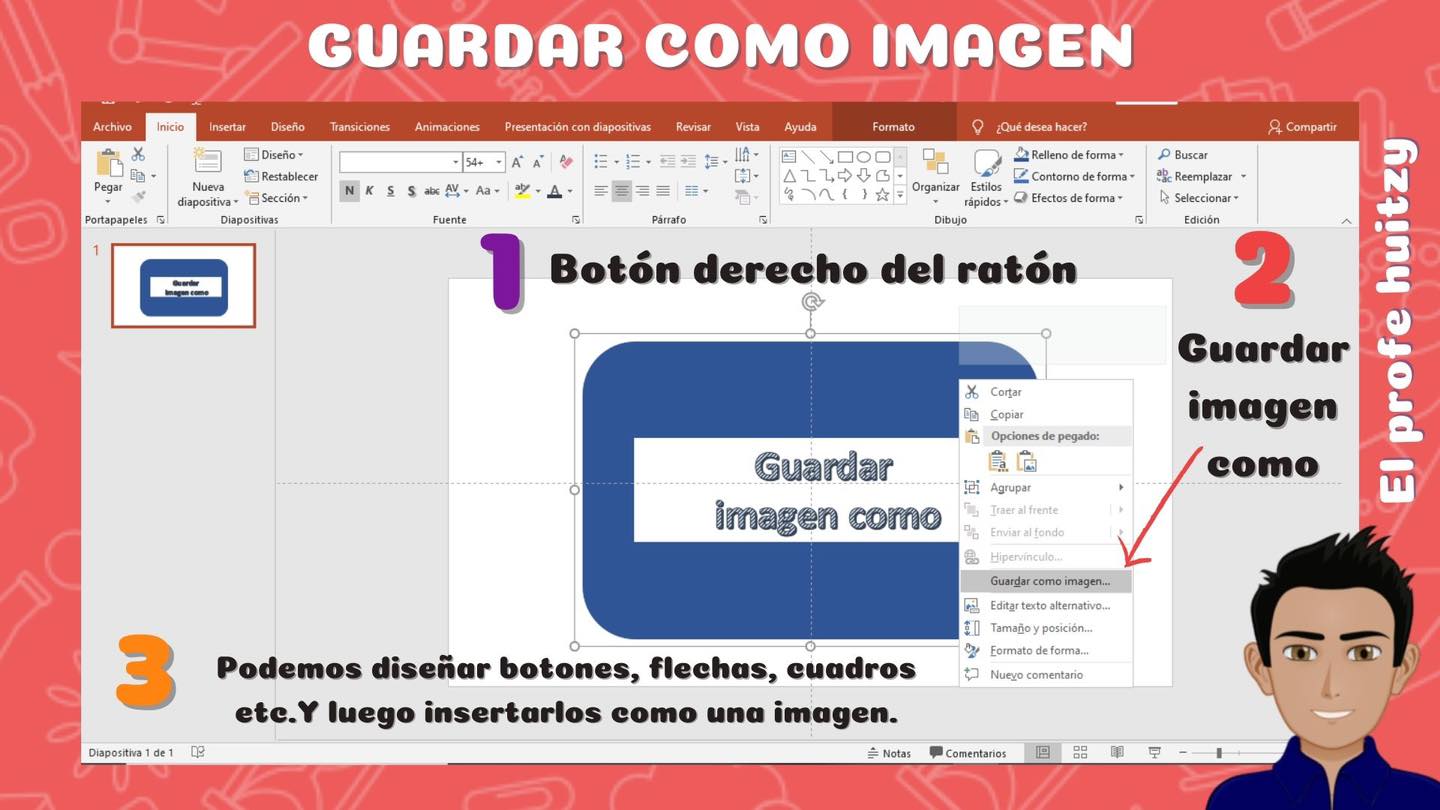The image size is (1440, 810).
Task: Click the clear formatting eraser icon
Action: click(x=566, y=162)
